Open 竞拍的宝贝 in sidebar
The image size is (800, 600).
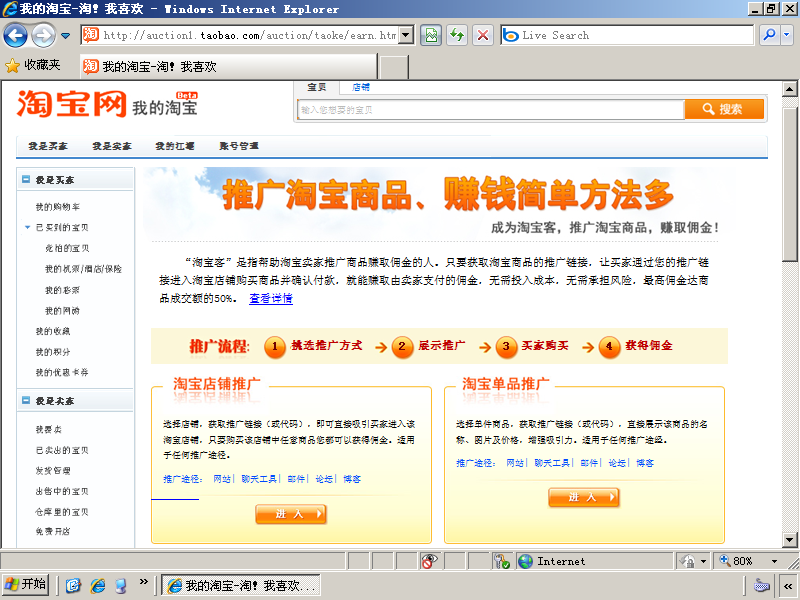pyautogui.click(x=67, y=248)
